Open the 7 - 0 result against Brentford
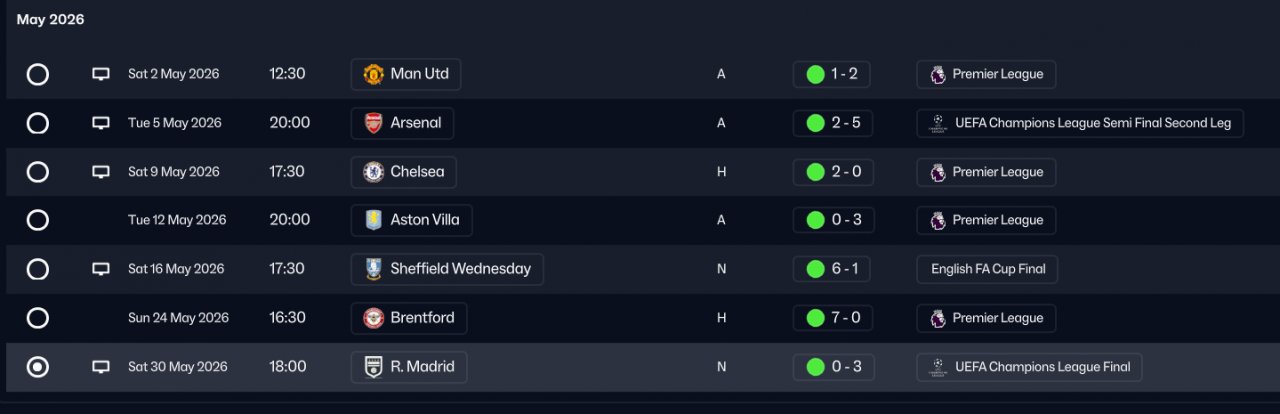 (832, 318)
